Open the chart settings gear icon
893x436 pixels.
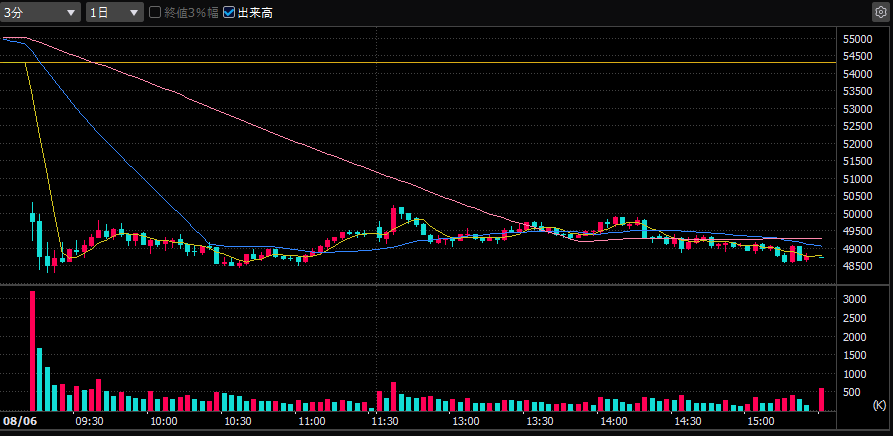[880, 12]
